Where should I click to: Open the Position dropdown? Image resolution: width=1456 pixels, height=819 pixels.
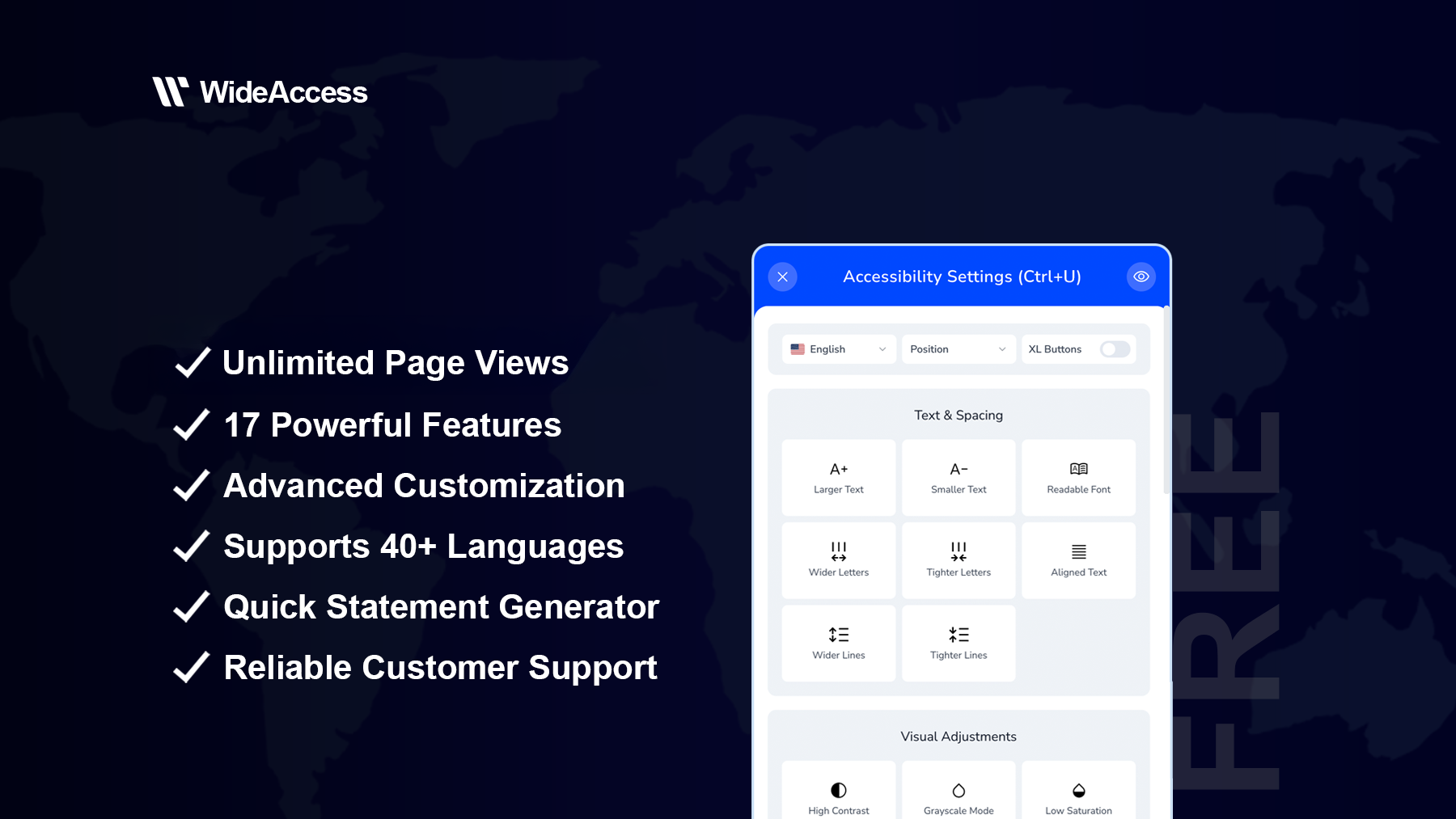click(x=958, y=348)
